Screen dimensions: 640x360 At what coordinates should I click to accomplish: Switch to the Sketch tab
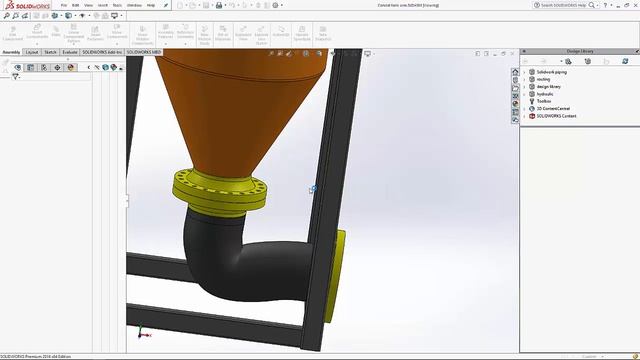(50, 52)
